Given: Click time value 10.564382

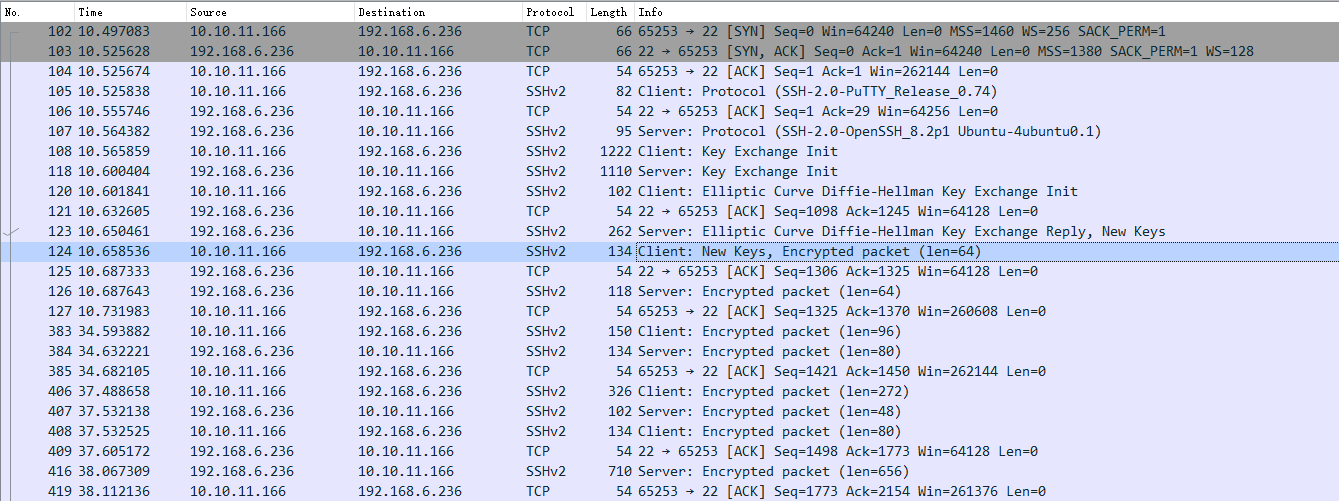Looking at the screenshot, I should click(x=114, y=132).
